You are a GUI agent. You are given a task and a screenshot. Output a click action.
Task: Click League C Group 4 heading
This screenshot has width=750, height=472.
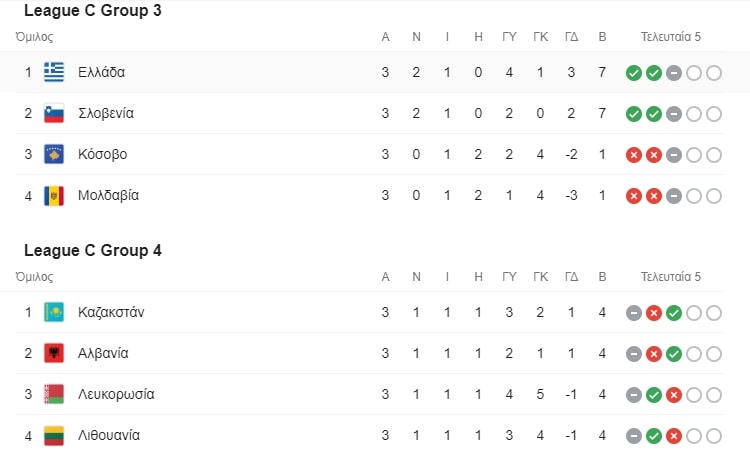[93, 250]
